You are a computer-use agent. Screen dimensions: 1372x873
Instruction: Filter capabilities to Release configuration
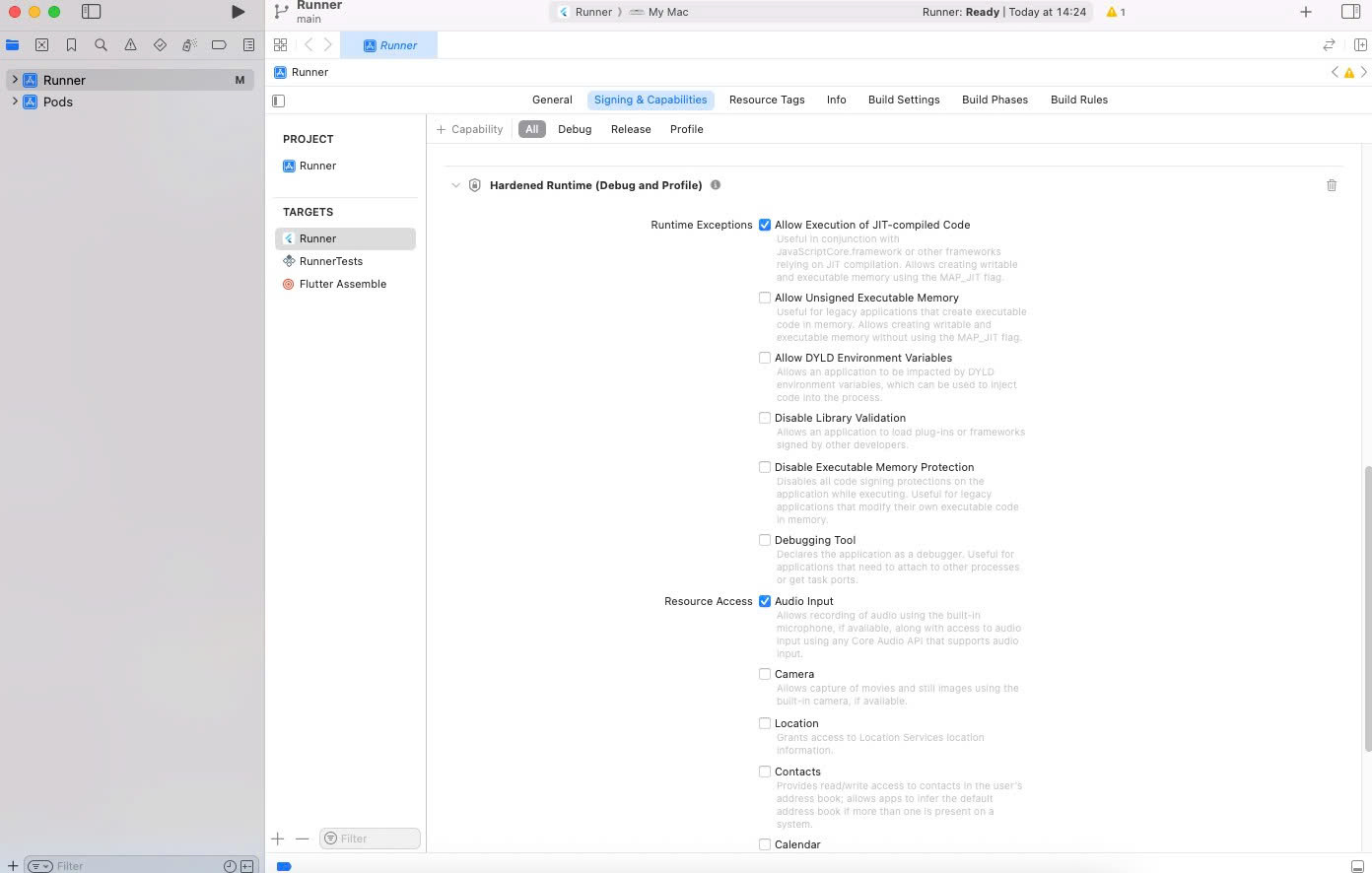click(631, 129)
